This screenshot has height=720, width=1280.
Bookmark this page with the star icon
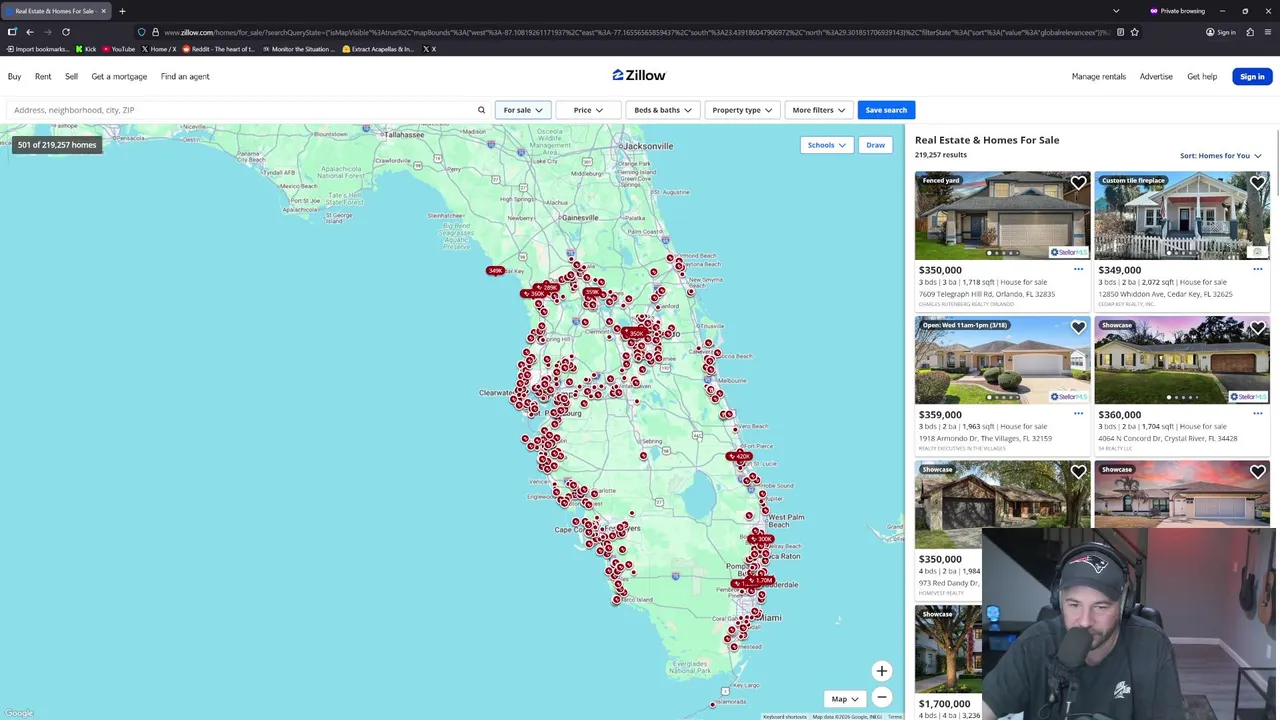pos(1134,32)
